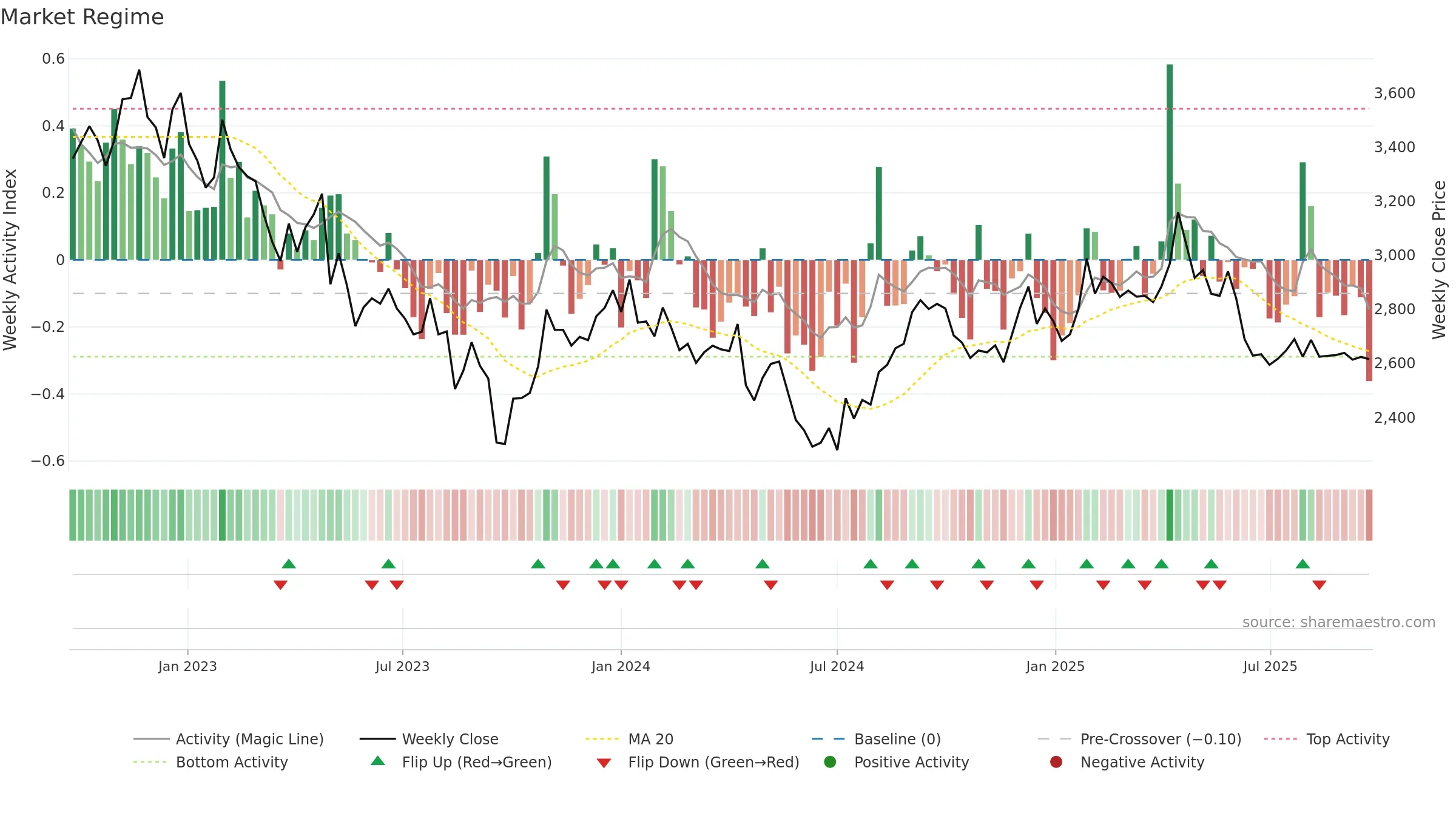Click the first green flip-up marker after Jan 2023
Viewport: 1456px width, 819px height.
pyautogui.click(x=289, y=564)
